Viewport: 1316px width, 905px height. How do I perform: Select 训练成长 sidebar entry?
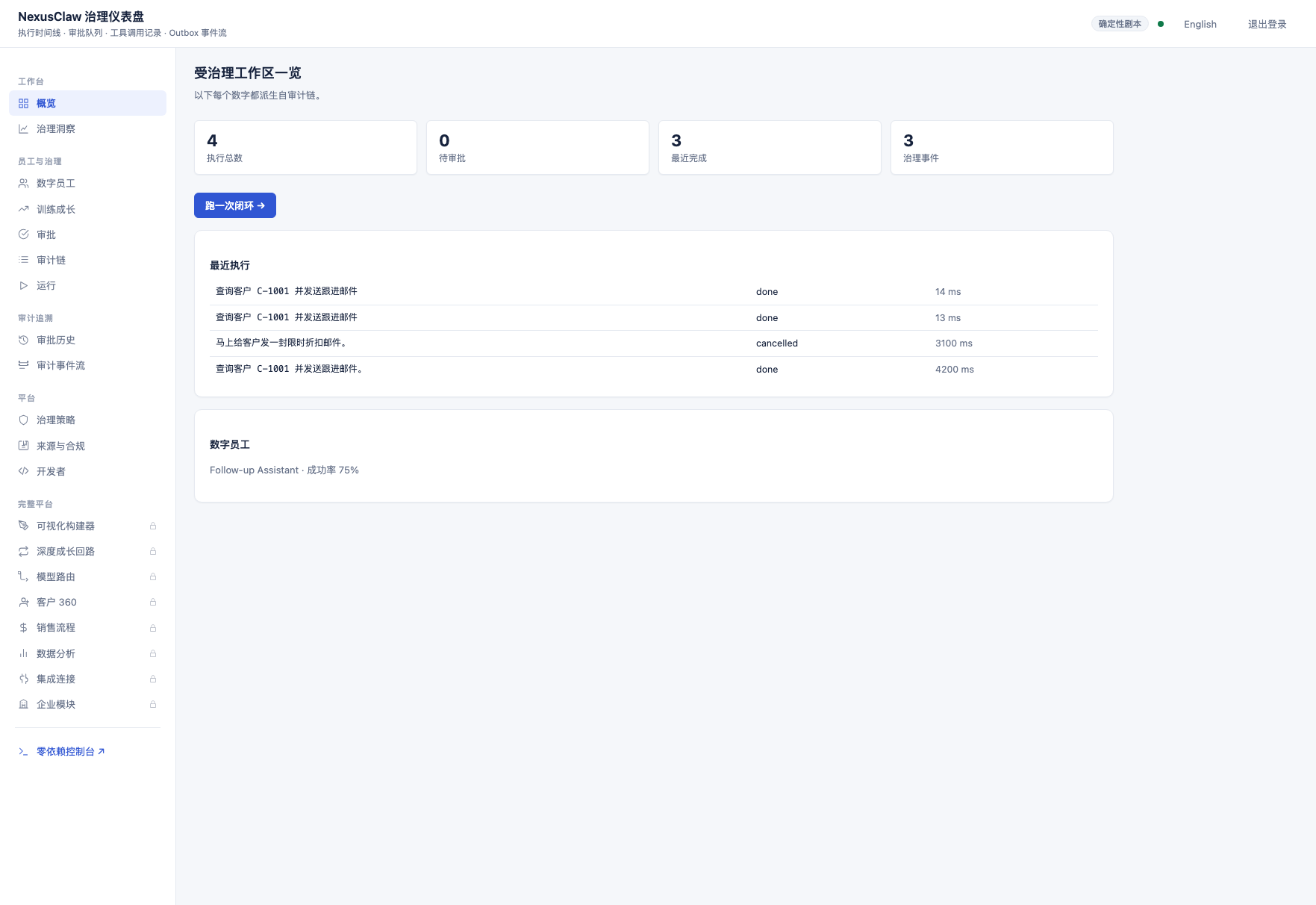tap(87, 209)
